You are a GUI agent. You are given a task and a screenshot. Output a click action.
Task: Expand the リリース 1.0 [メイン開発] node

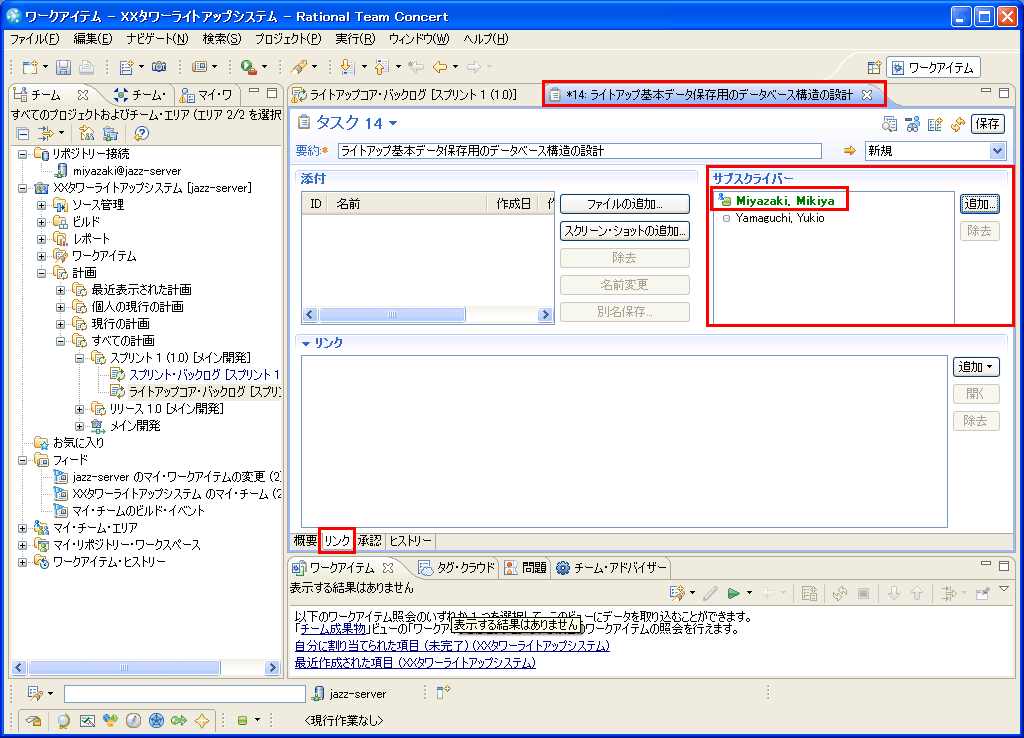click(x=79, y=409)
